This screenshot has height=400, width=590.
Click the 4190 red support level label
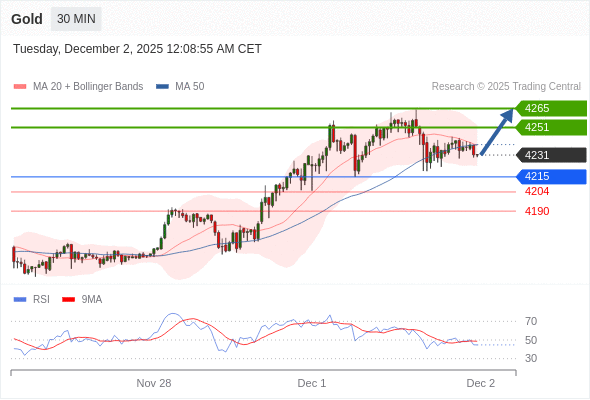point(537,211)
